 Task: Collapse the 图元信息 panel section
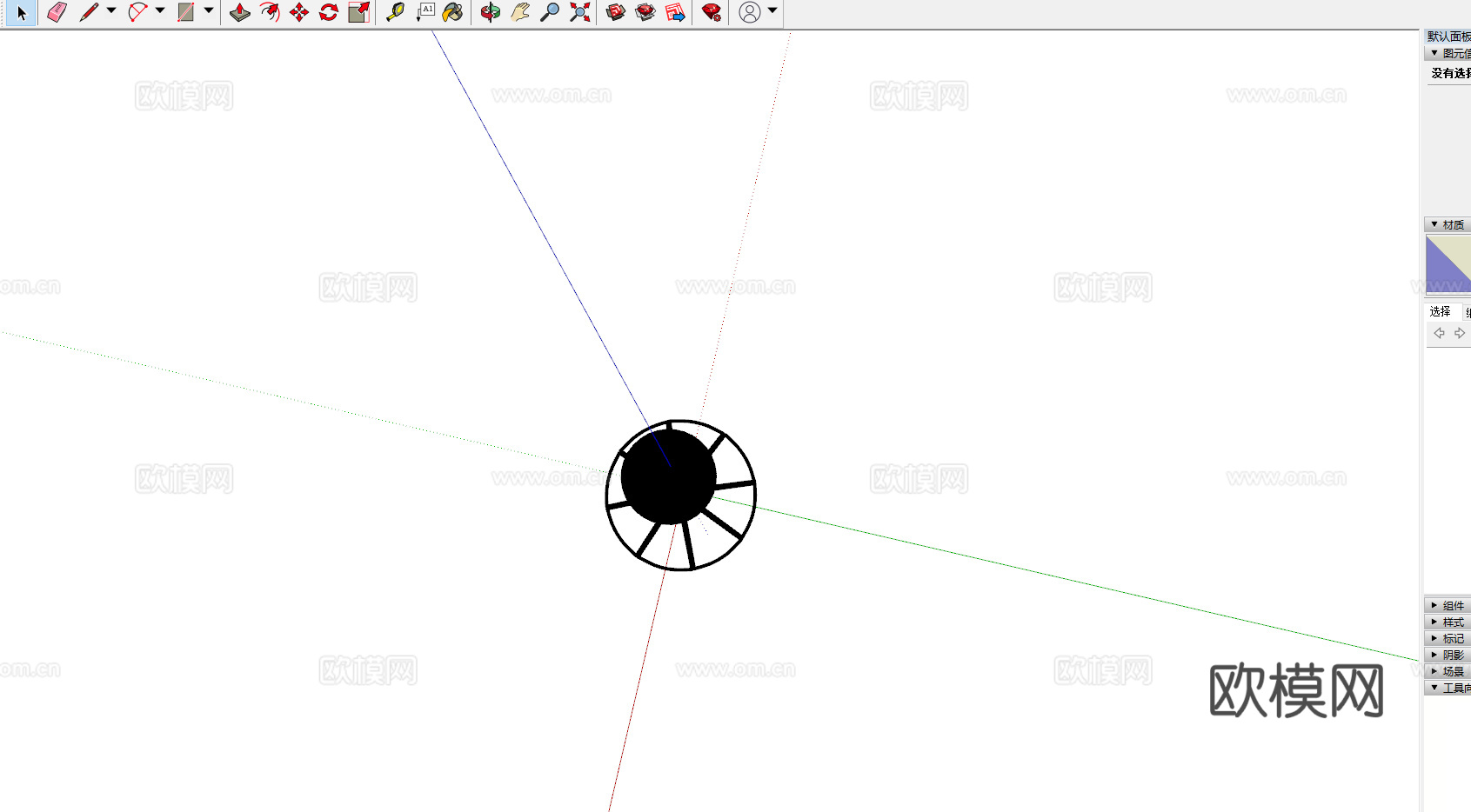(1434, 53)
